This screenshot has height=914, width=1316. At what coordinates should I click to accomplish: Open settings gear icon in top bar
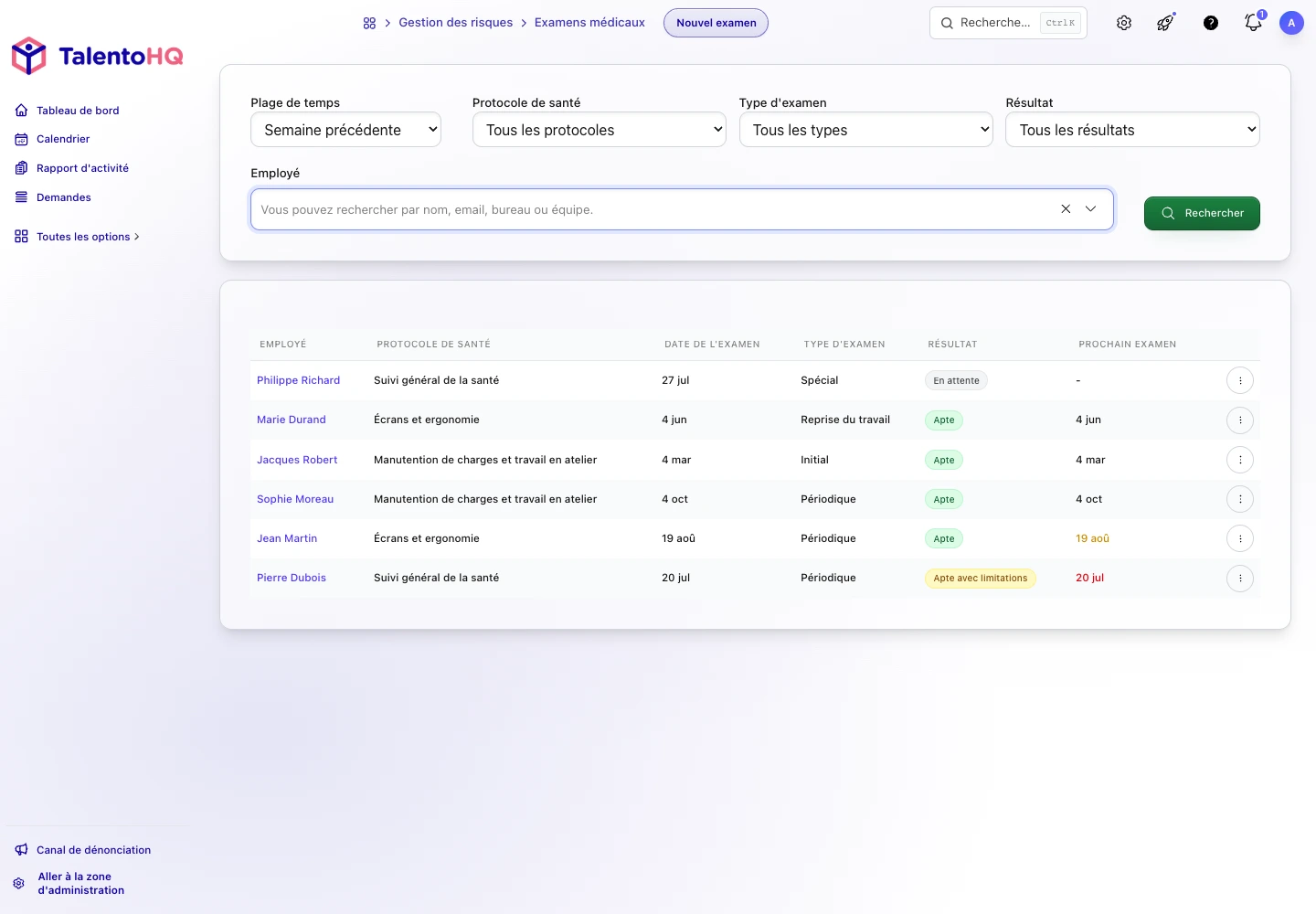click(1124, 23)
